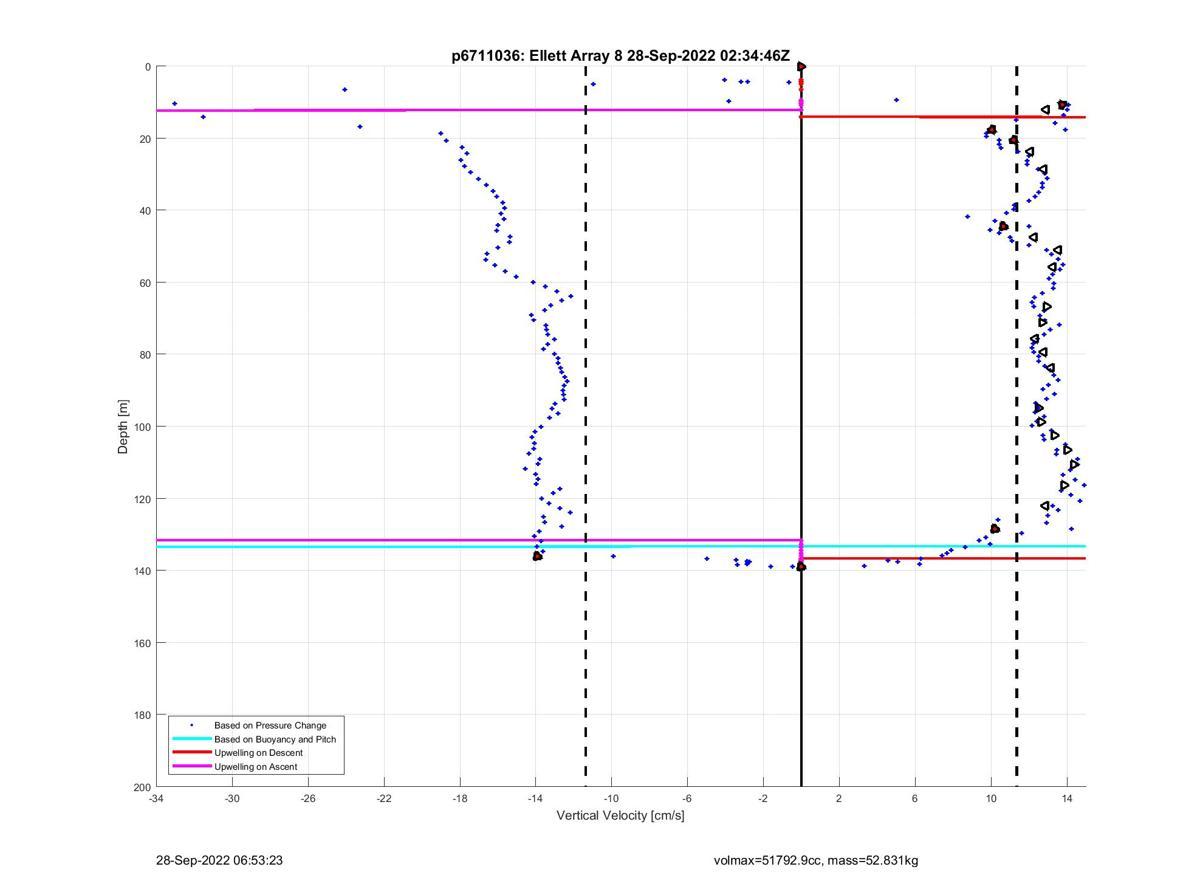This screenshot has width=1200, height=885.
Task: Click the x-axis tick label -6
Action: 687,798
